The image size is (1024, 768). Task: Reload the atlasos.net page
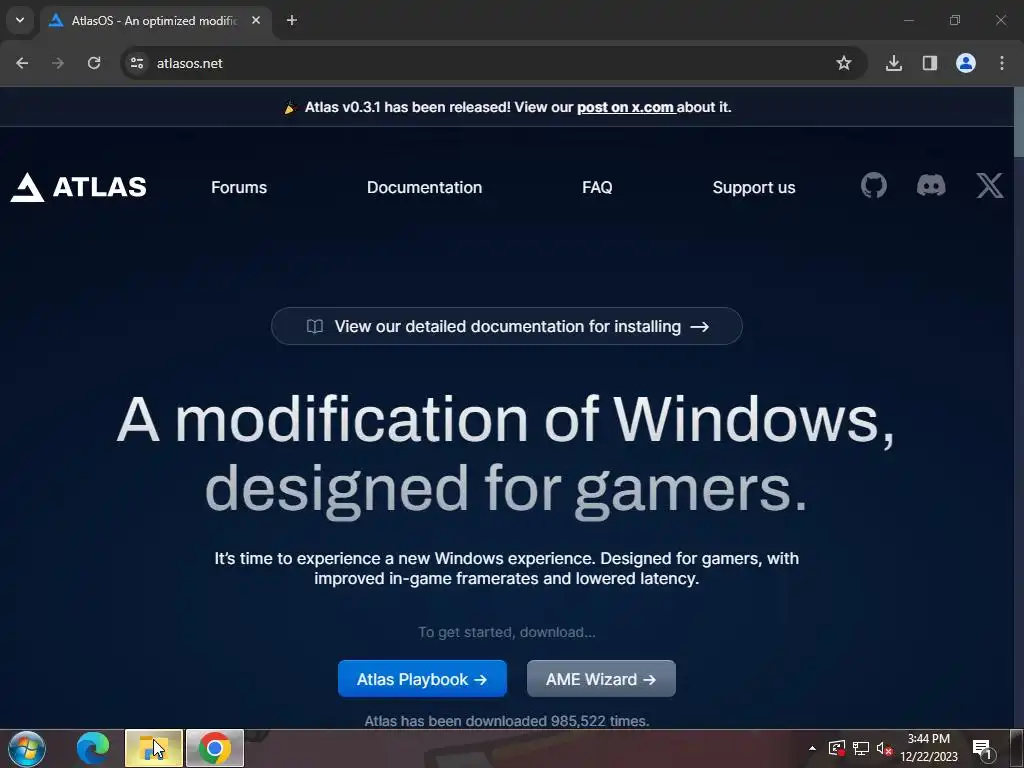pyautogui.click(x=94, y=63)
